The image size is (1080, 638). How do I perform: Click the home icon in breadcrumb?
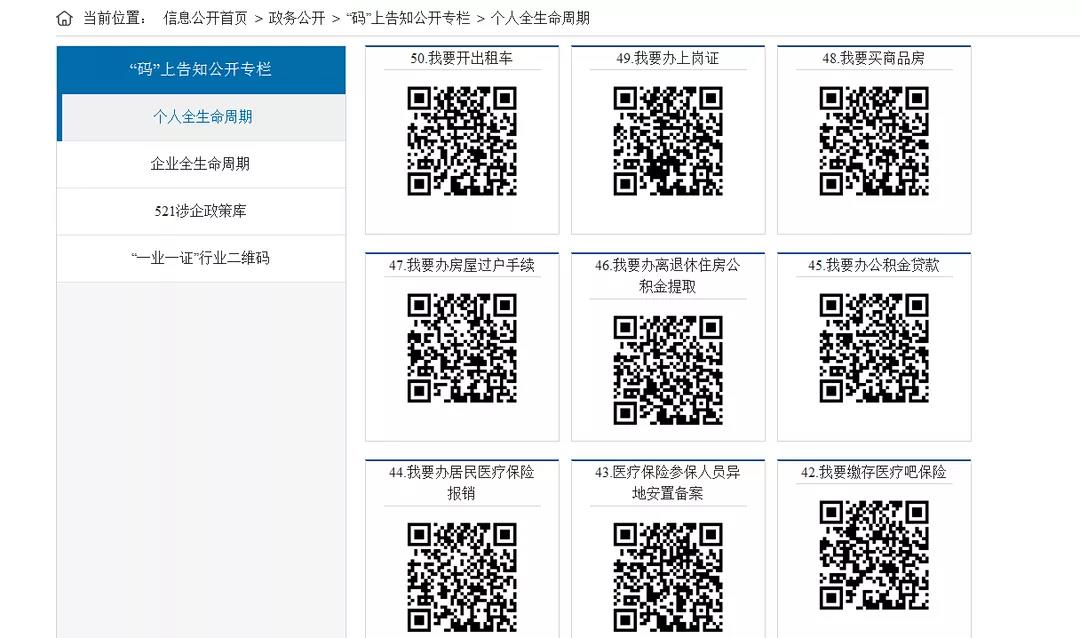[64, 19]
